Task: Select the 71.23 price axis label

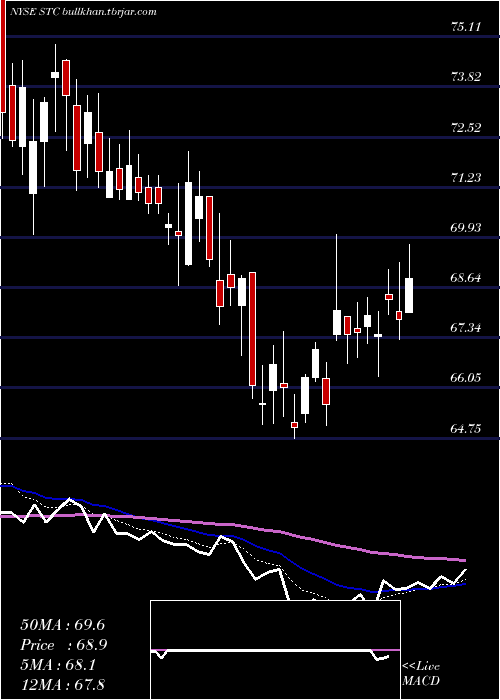Action: (466, 178)
